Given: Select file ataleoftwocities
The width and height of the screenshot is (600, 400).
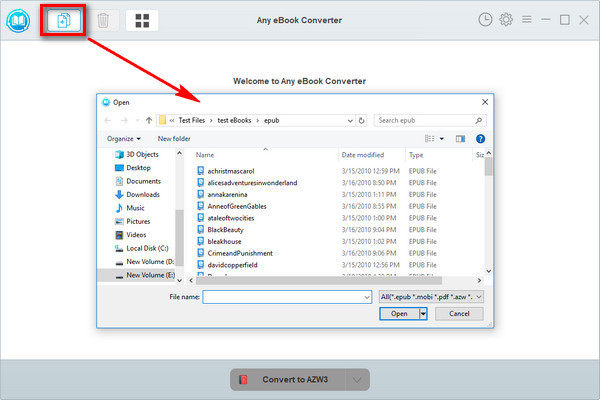Looking at the screenshot, I should pos(231,218).
